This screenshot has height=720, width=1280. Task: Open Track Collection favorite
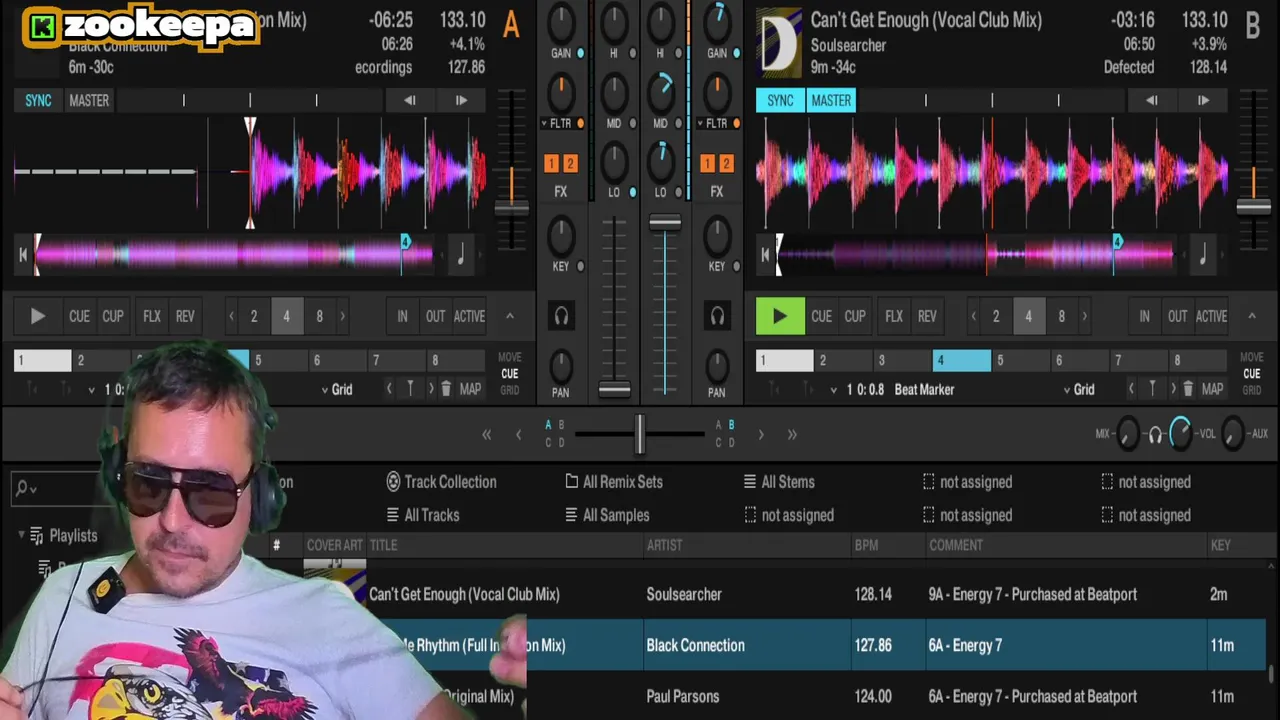(x=441, y=482)
